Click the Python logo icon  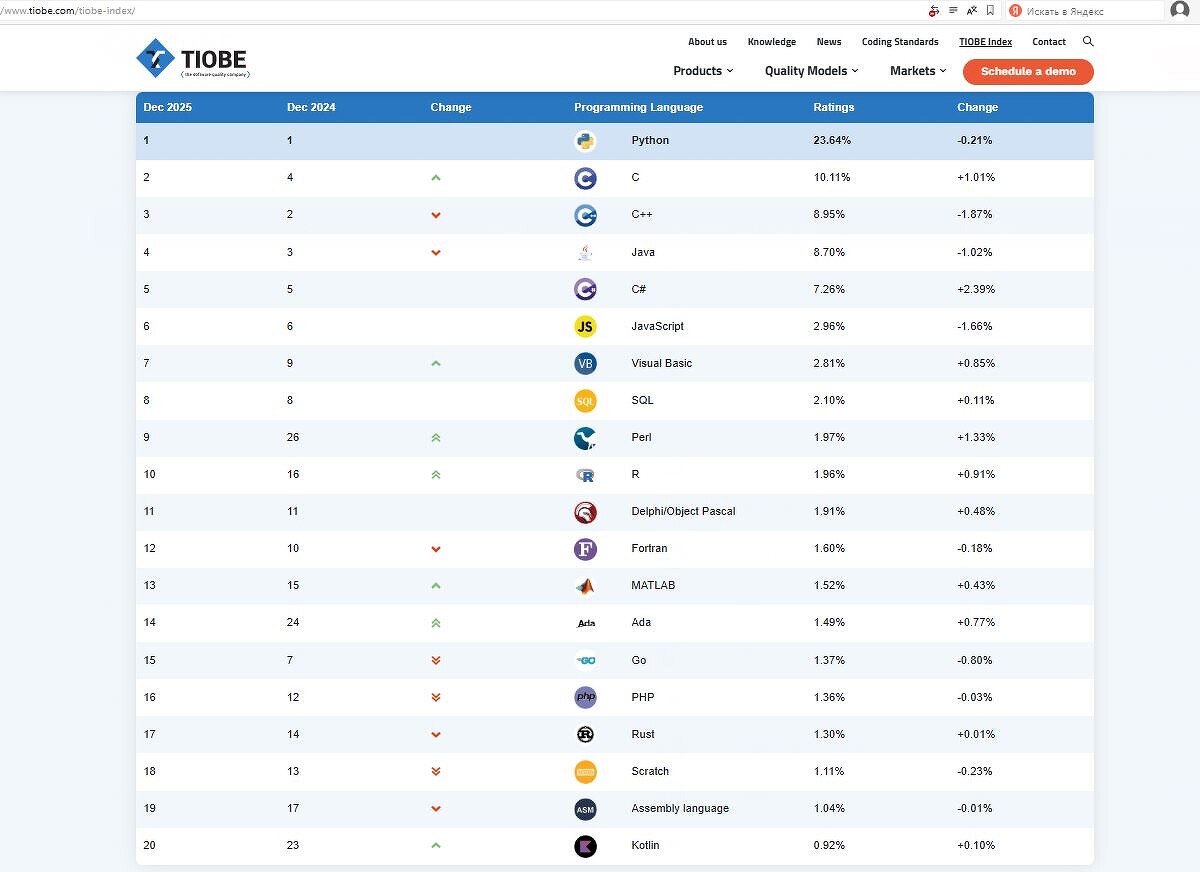[x=585, y=141]
